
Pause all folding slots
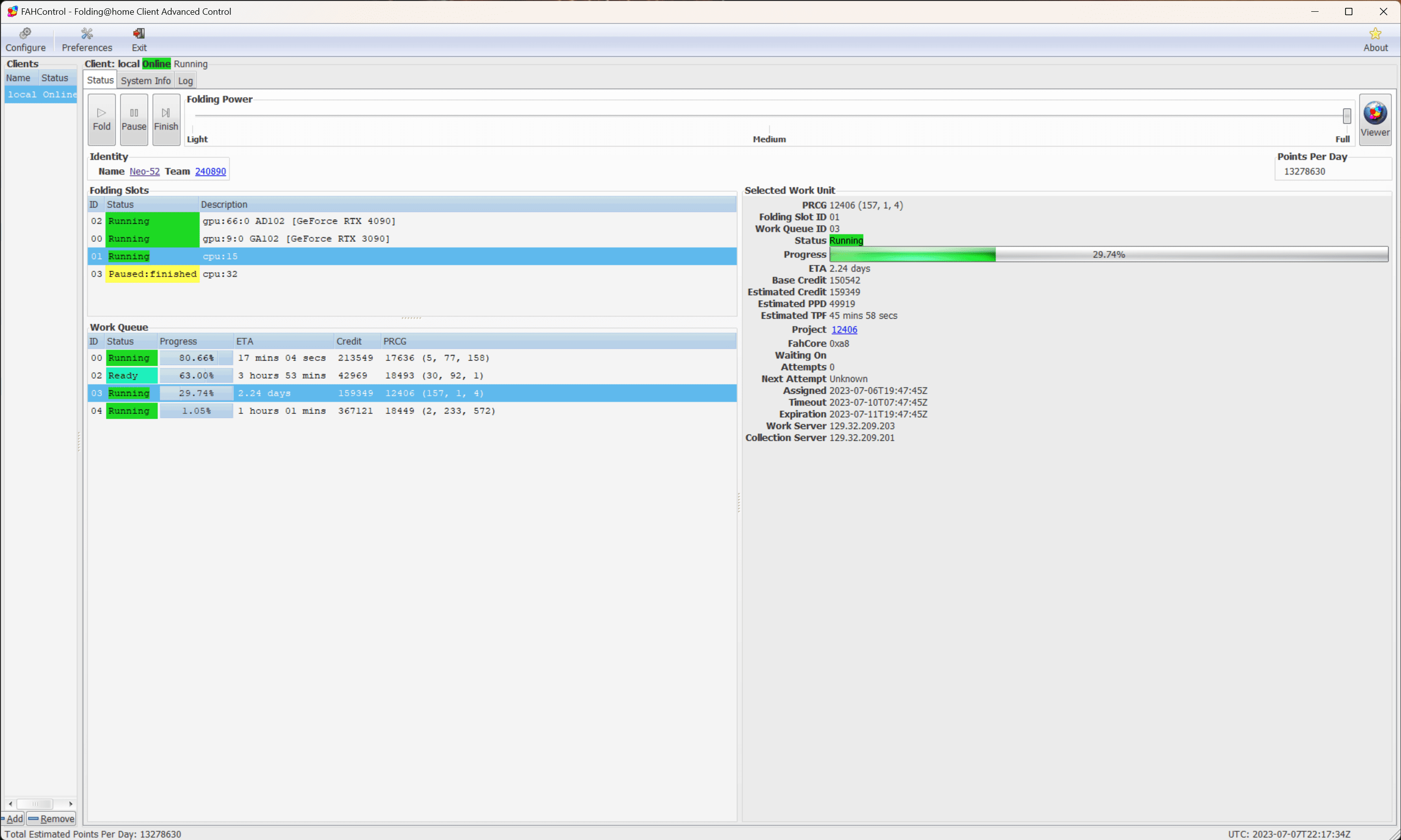point(134,120)
